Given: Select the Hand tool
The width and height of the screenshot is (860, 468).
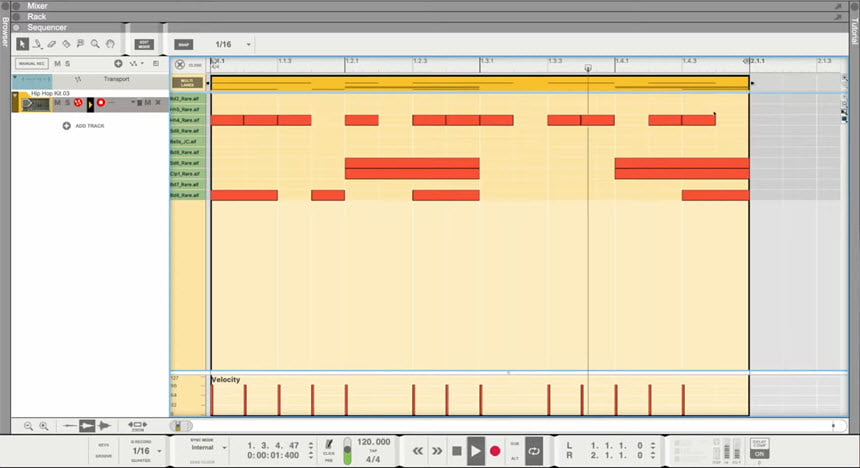Looking at the screenshot, I should point(110,44).
